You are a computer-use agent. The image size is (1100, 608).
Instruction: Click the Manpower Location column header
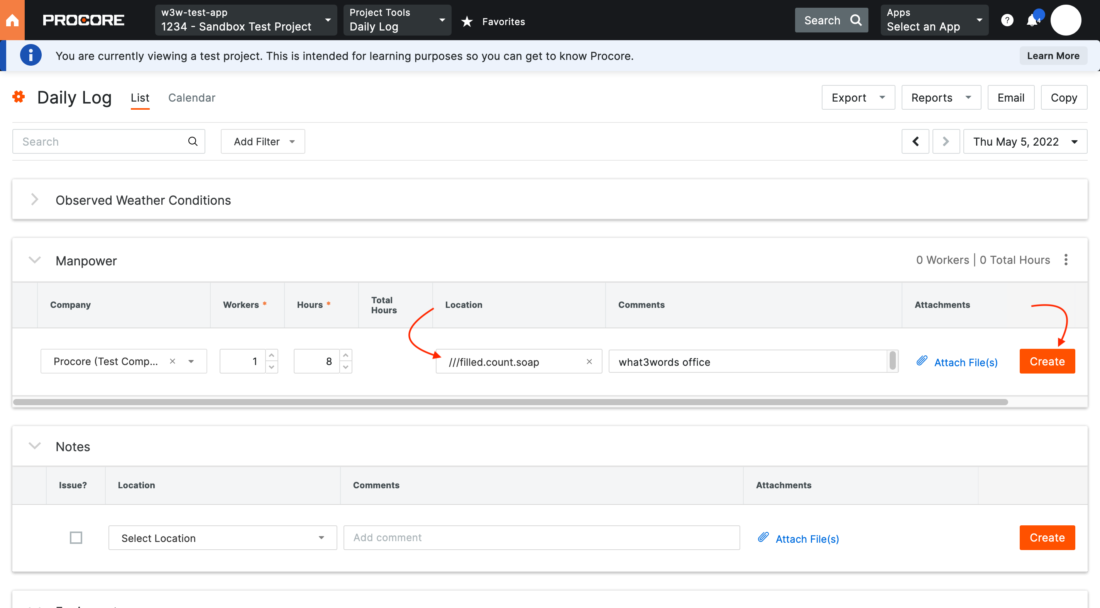(x=464, y=305)
